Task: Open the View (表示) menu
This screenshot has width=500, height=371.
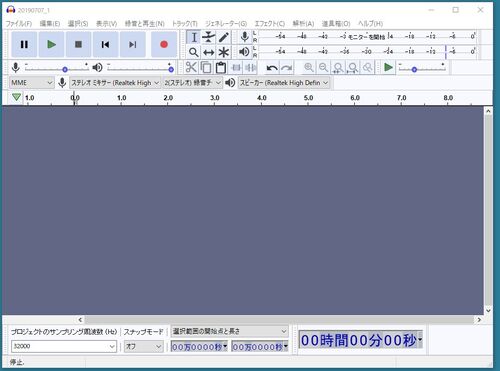Action: [x=107, y=24]
